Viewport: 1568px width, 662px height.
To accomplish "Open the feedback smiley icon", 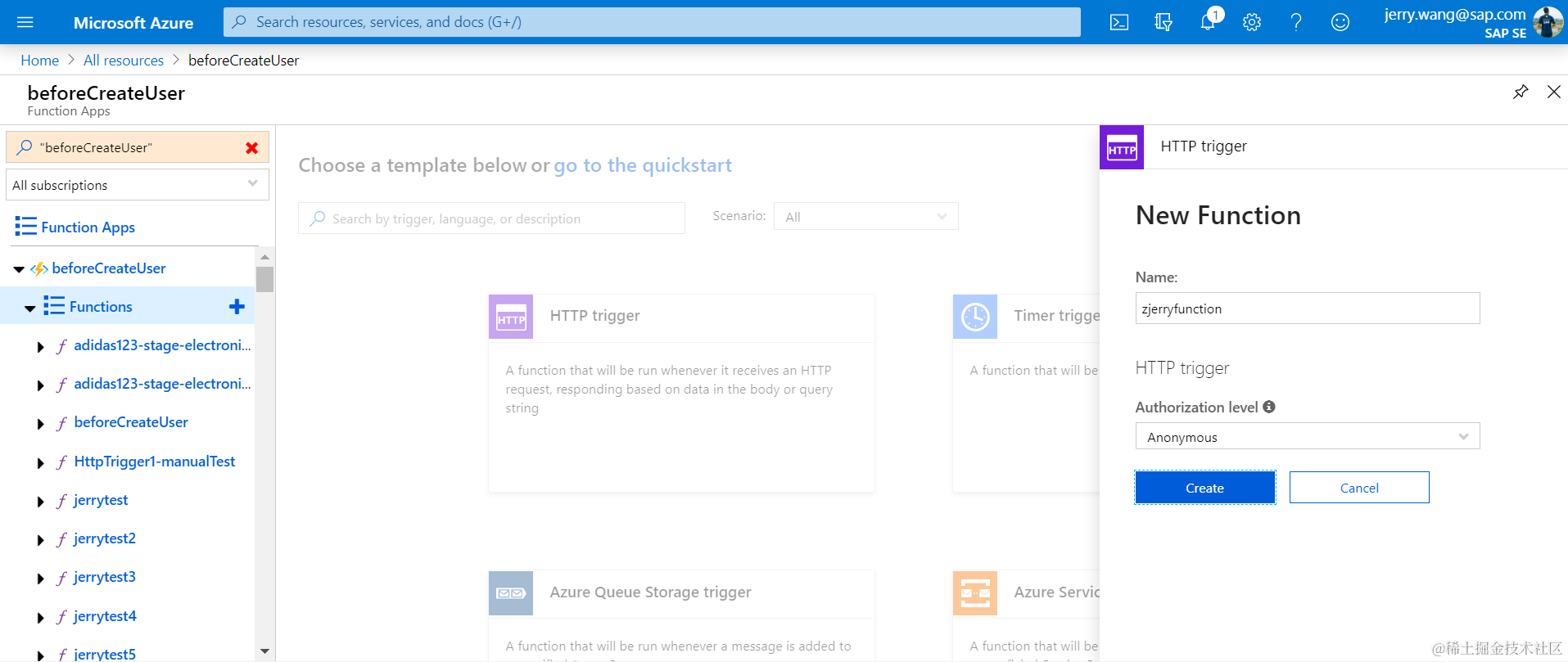I will [x=1340, y=22].
